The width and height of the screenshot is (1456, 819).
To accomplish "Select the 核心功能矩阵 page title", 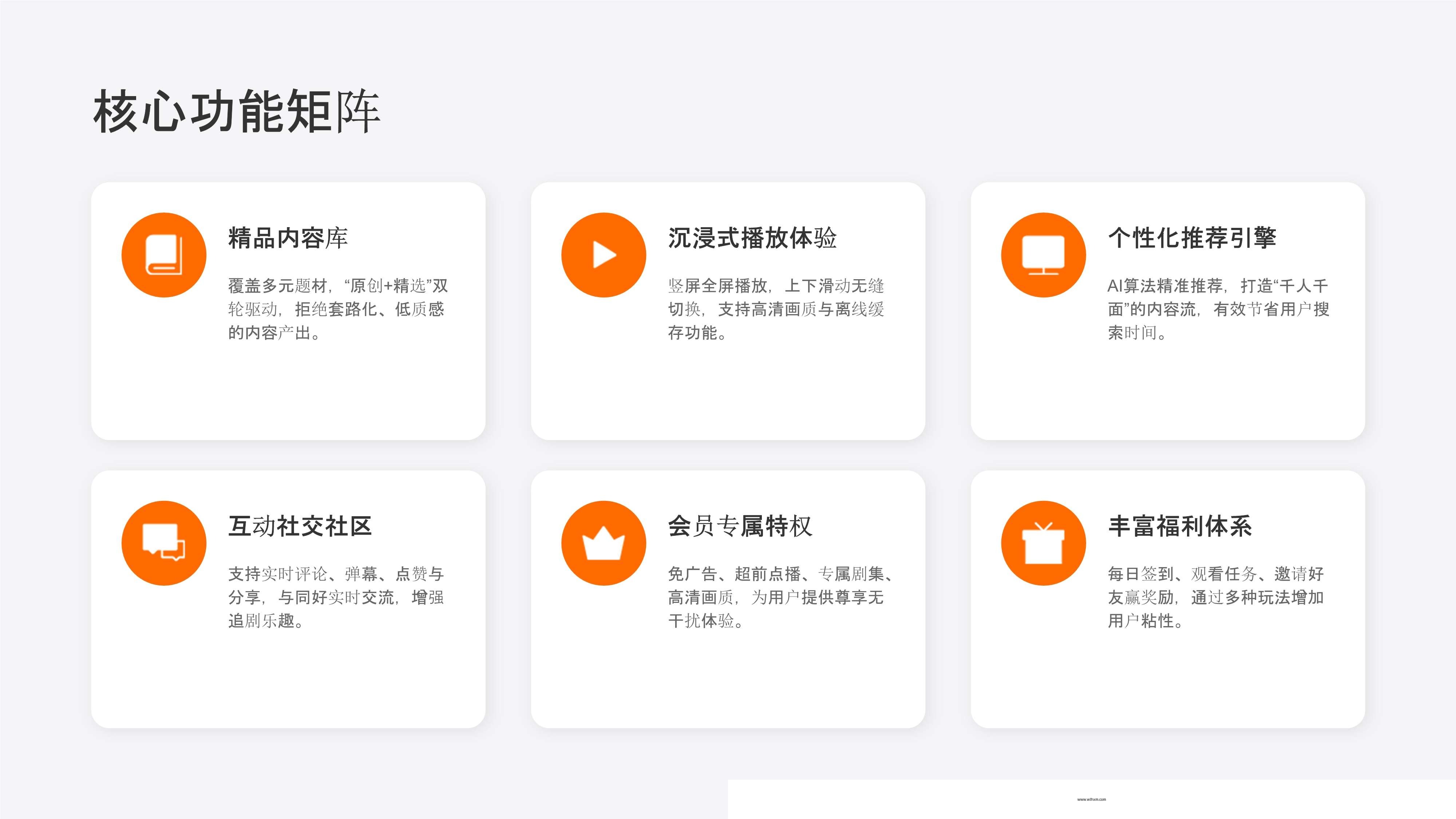I will coord(236,111).
